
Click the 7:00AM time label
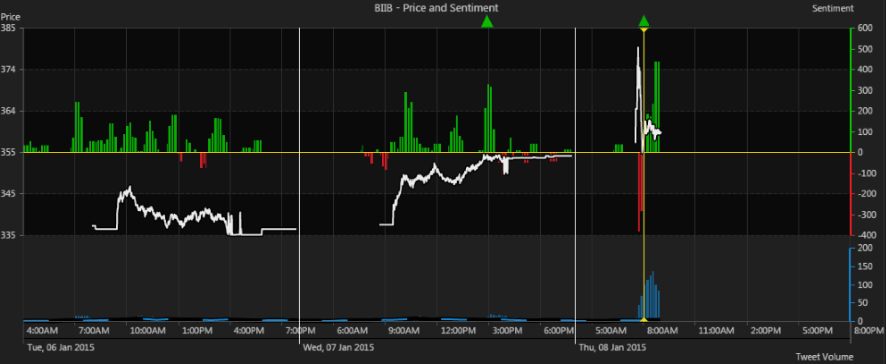coord(94,330)
